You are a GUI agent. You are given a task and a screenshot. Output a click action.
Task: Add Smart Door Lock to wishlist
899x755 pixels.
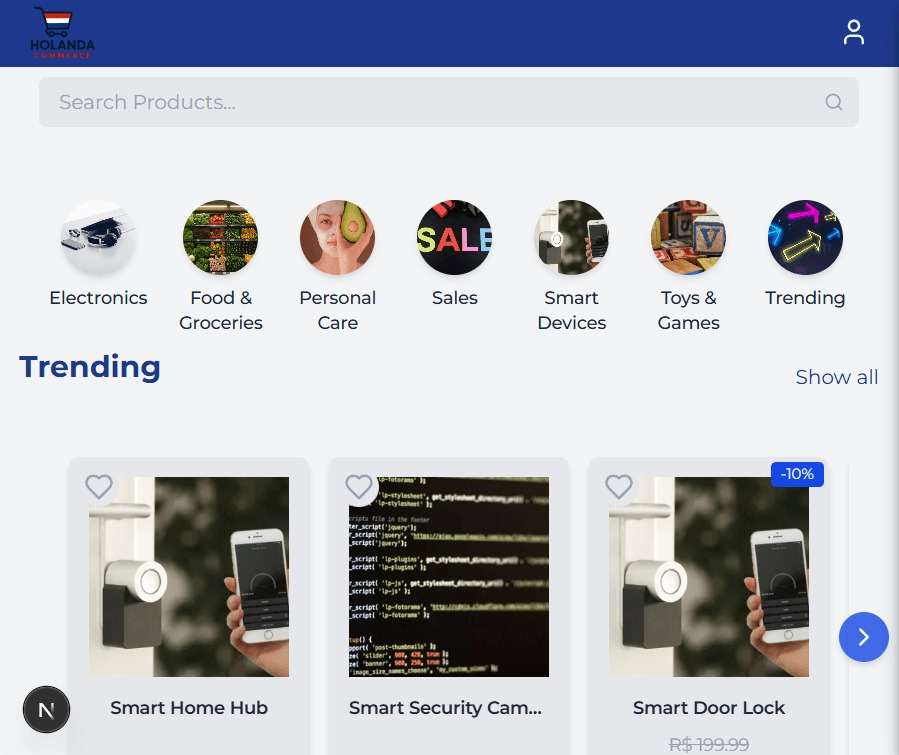(x=619, y=487)
